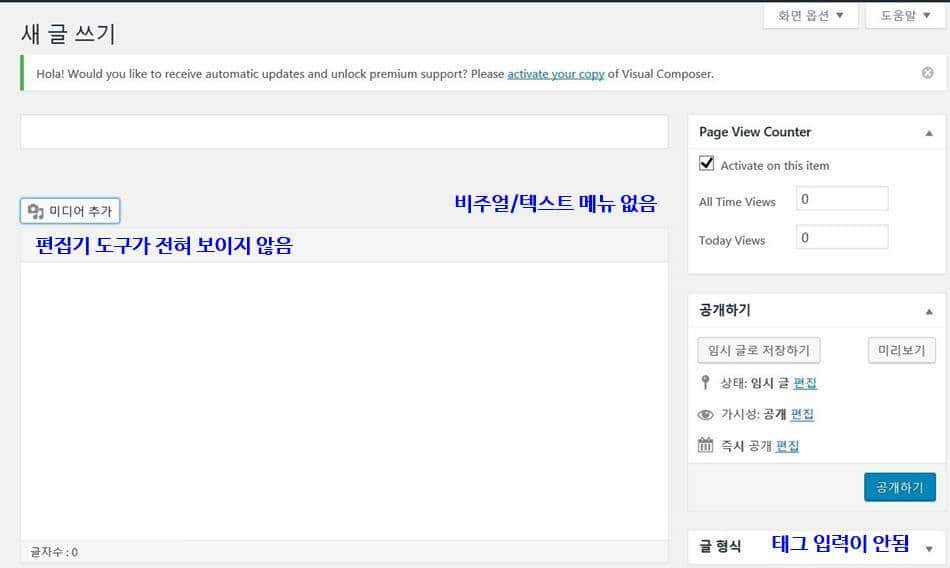Screen dimensions: 950x568
Task: Collapse the Page View Counter panel
Action: coord(929,133)
